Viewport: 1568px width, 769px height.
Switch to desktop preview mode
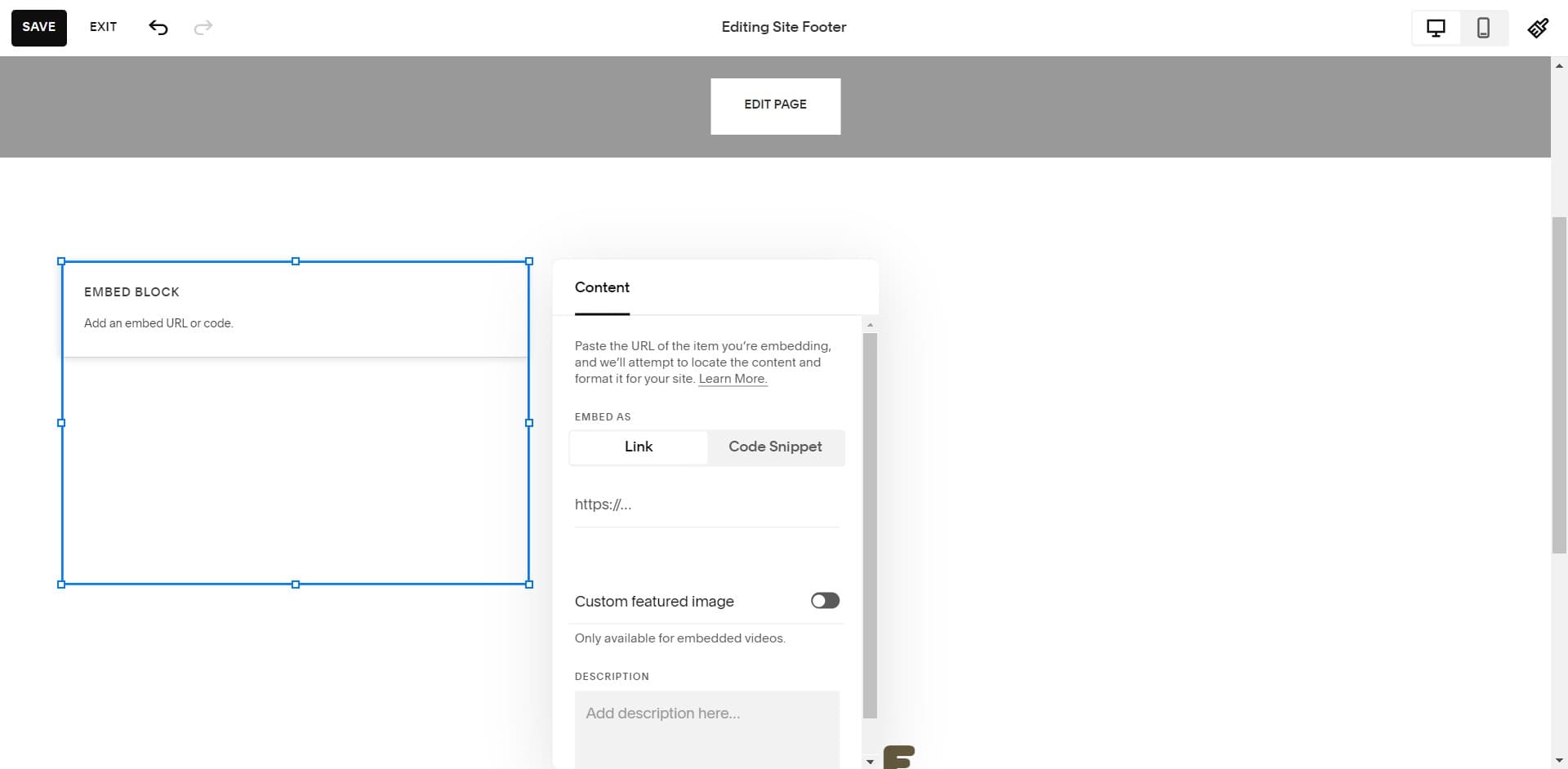tap(1435, 27)
